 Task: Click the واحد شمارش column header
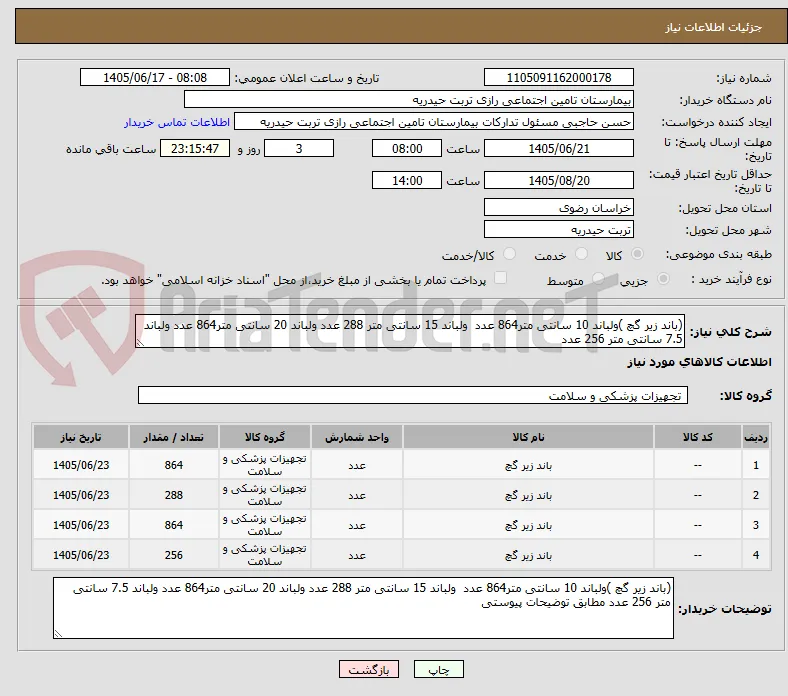tap(356, 437)
